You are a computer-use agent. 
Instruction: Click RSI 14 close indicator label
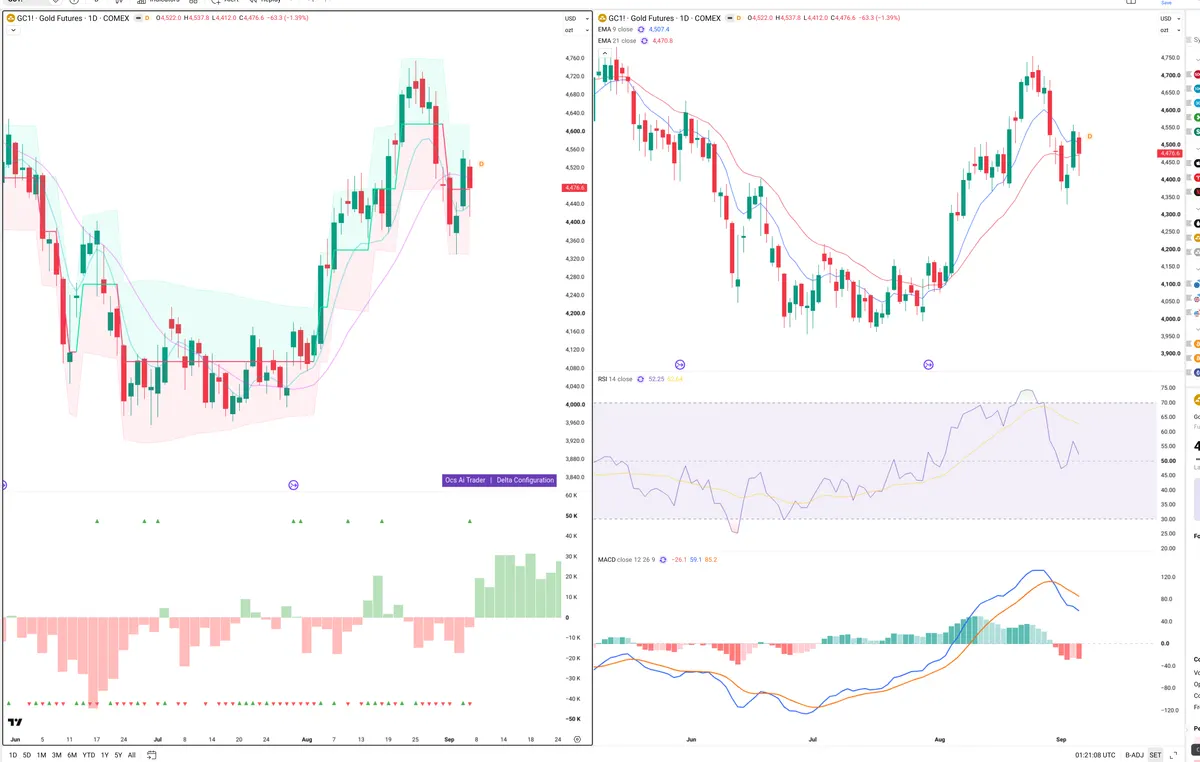pyautogui.click(x=615, y=379)
